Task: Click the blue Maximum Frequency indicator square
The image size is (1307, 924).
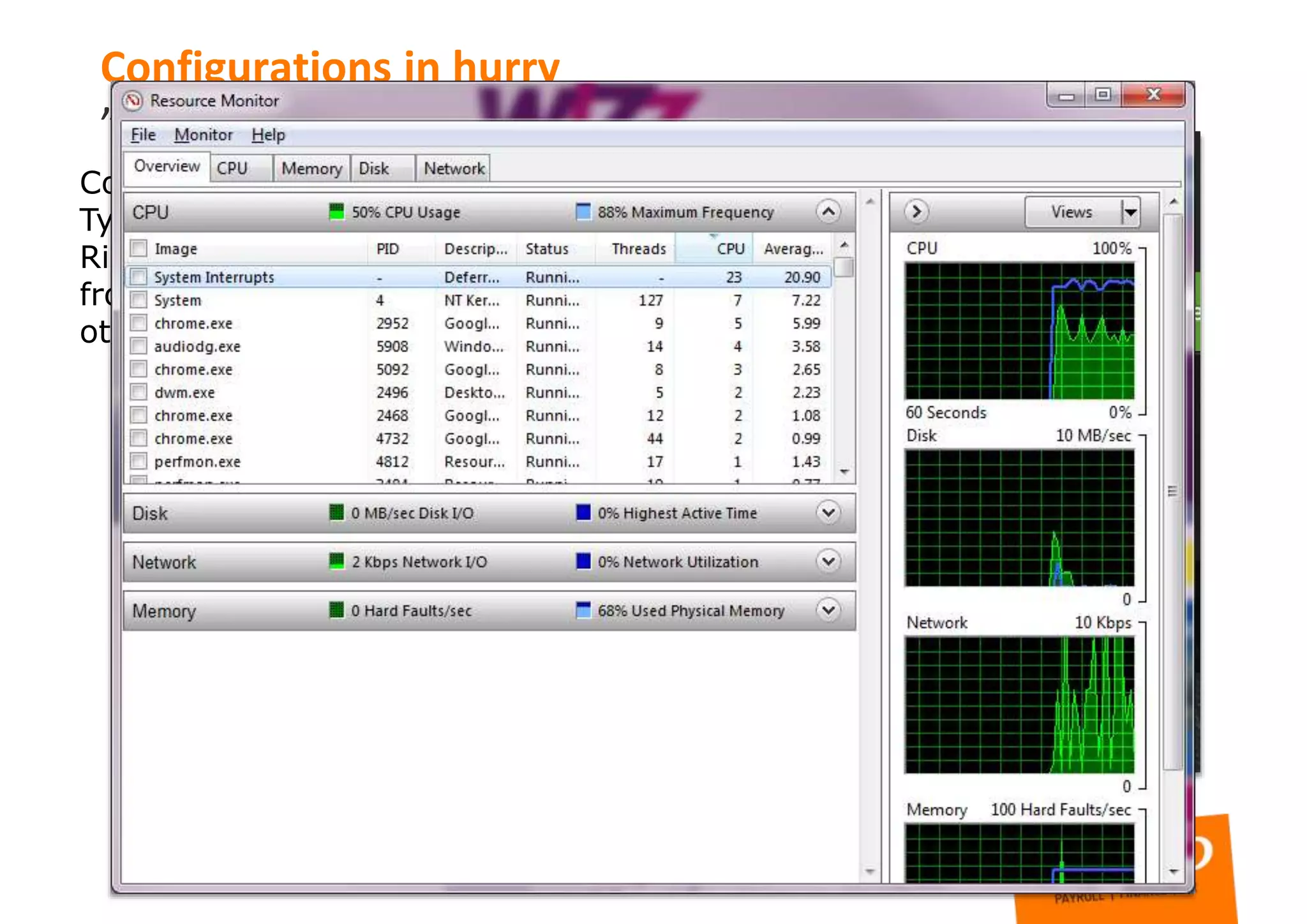Action: click(x=583, y=211)
